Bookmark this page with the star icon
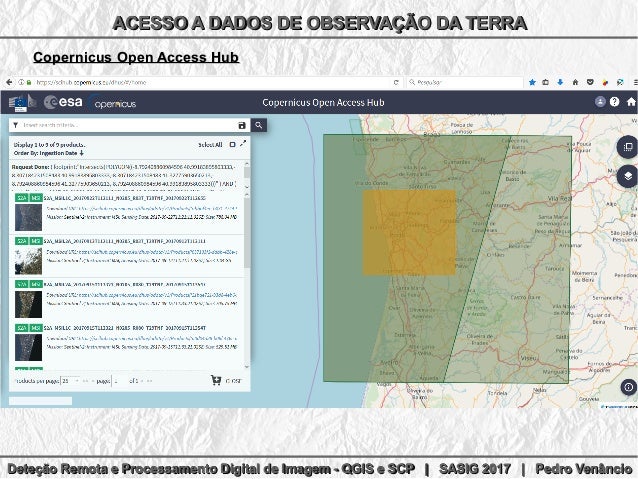 (532, 82)
